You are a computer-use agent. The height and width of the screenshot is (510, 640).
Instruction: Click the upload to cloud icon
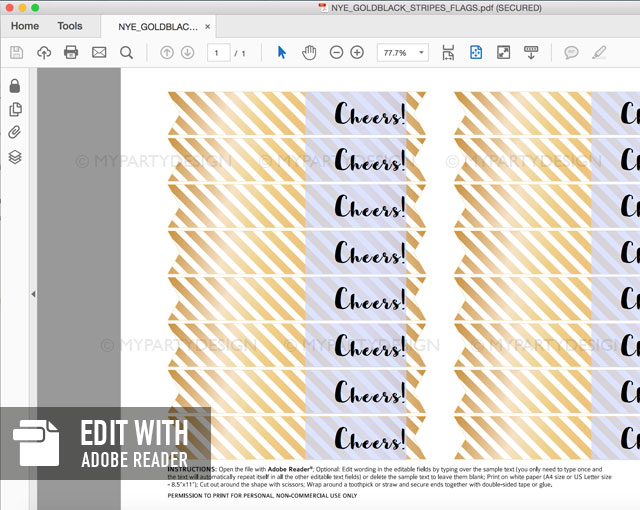44,52
